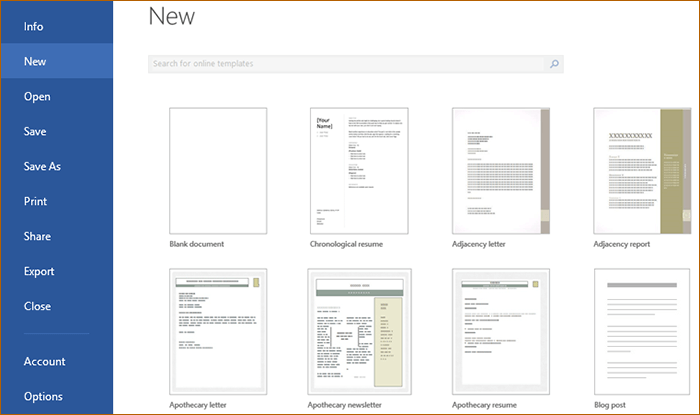Open the Export options

[40, 271]
